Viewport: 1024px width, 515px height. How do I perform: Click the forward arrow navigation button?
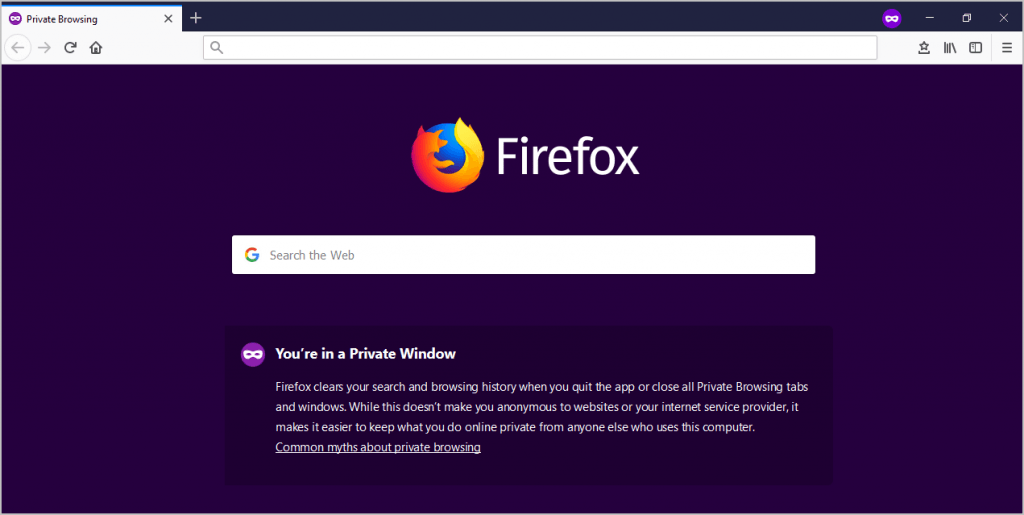[44, 48]
